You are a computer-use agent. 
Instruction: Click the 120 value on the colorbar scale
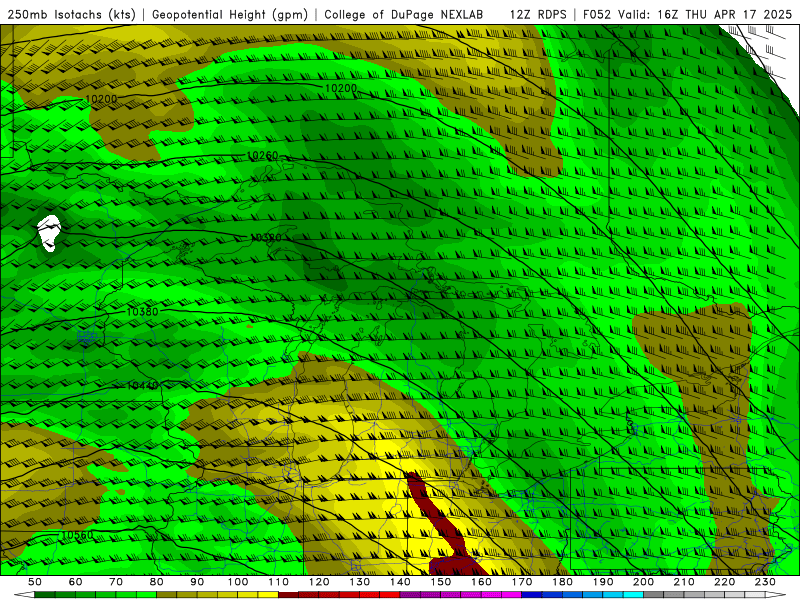pyautogui.click(x=319, y=582)
